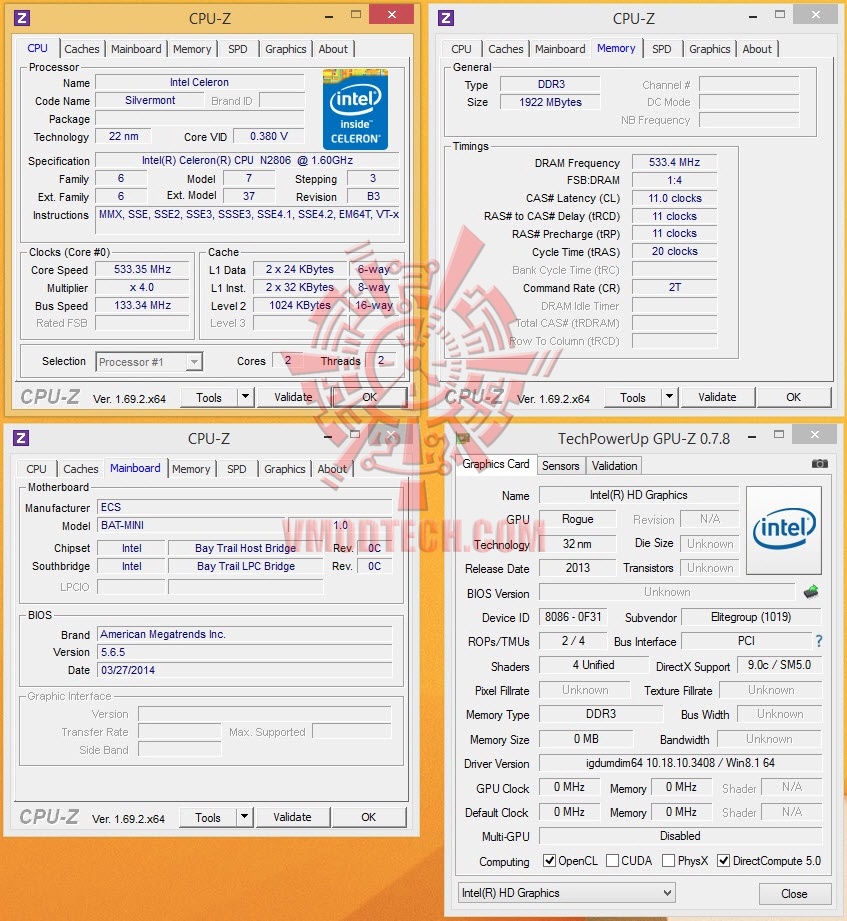Click the Level 2 cache value 1024 KBytes
Screen dimensions: 847x921
[x=300, y=305]
